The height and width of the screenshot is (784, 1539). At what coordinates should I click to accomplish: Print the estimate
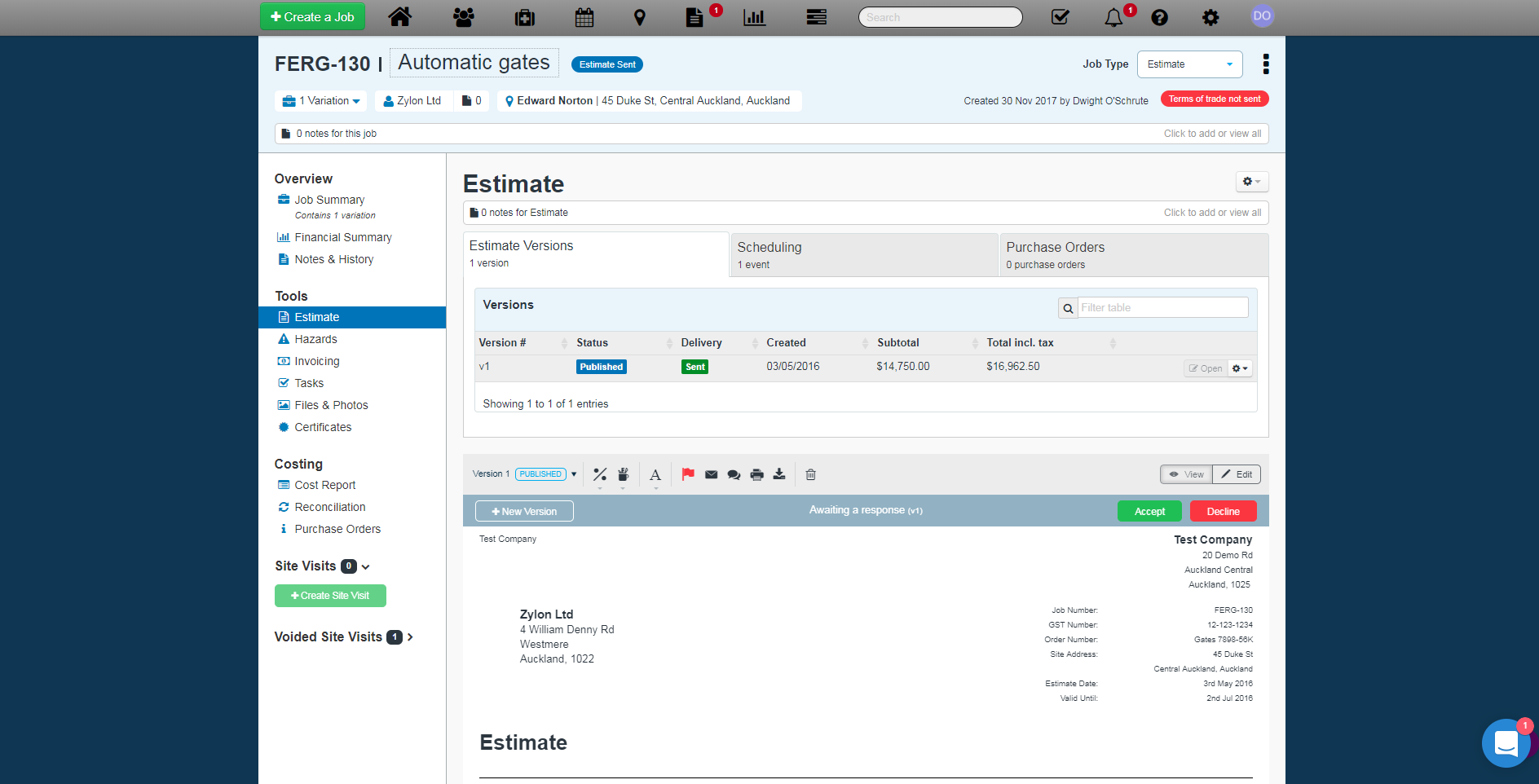coord(756,474)
